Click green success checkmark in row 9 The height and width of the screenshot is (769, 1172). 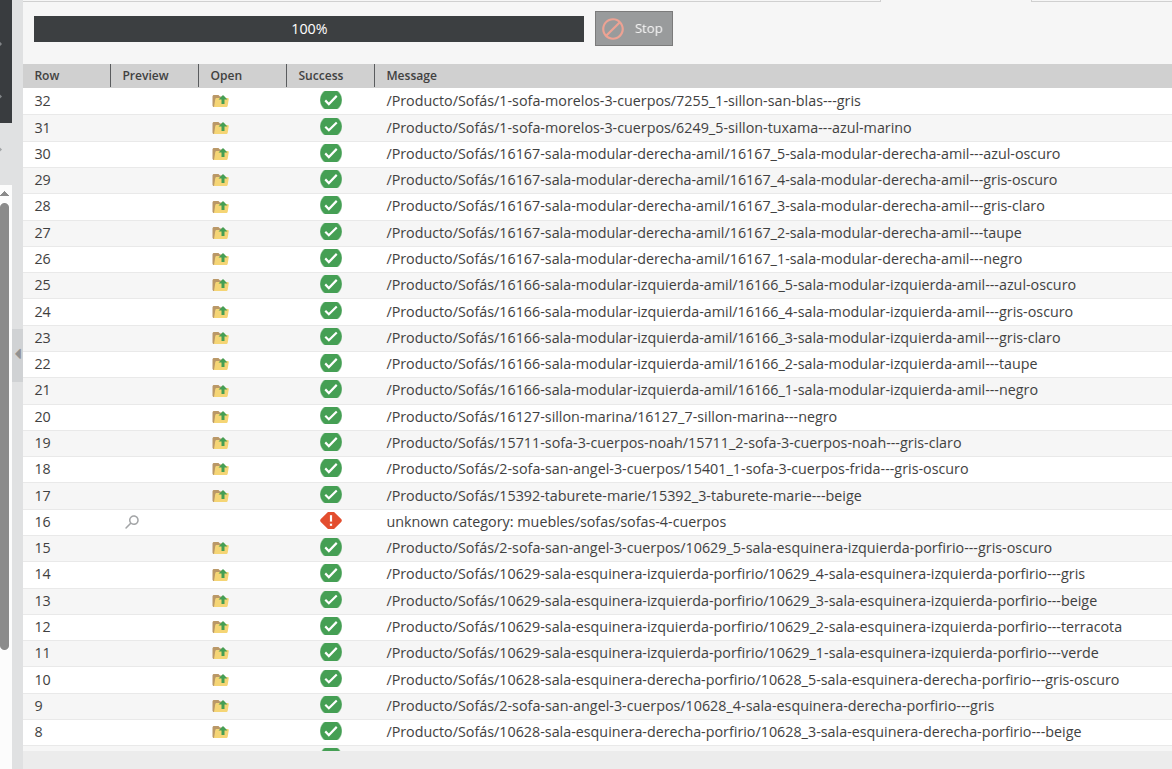331,706
